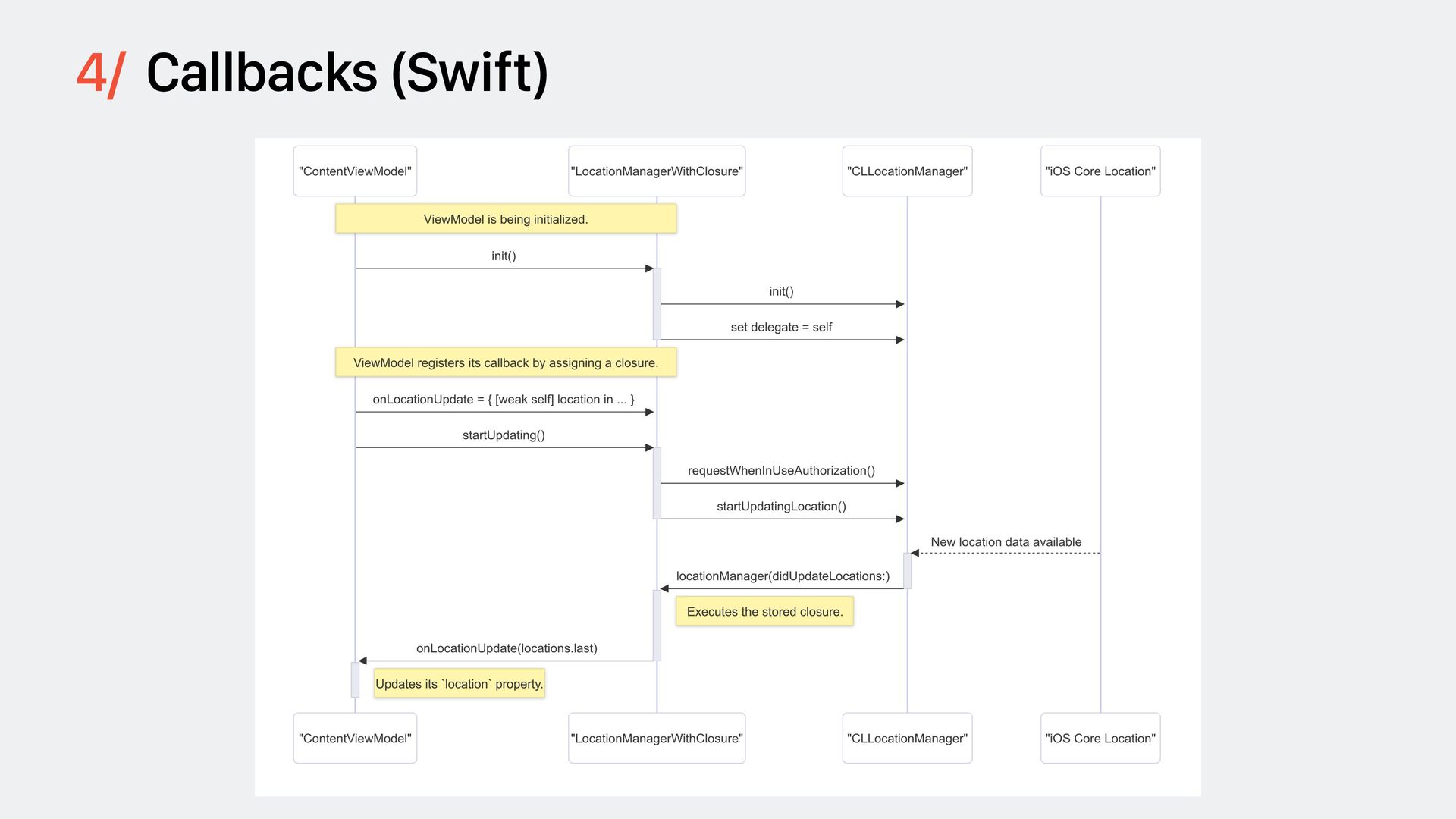Click the 'Callbacks (Swift)' slide title

[347, 73]
